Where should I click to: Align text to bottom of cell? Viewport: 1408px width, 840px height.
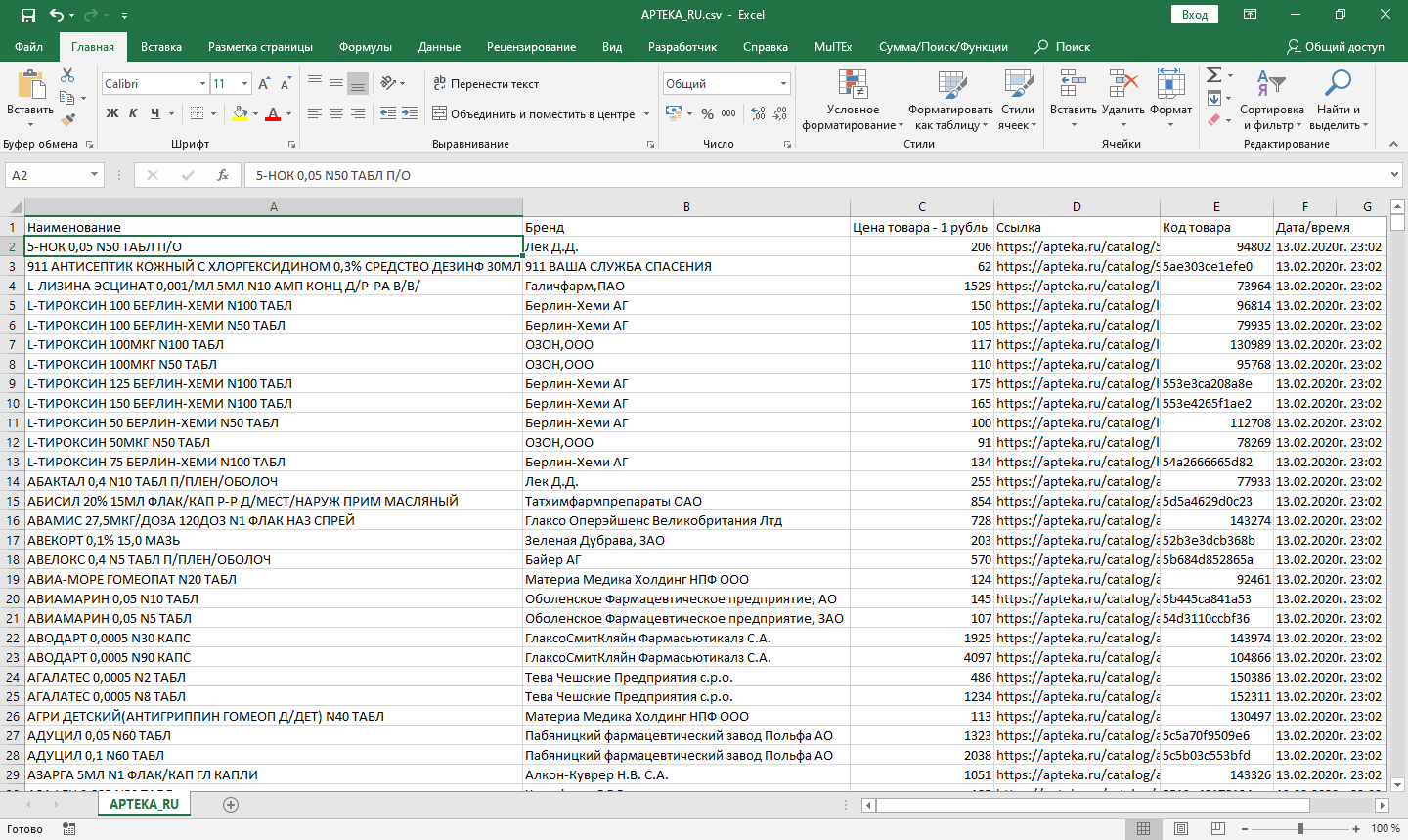pyautogui.click(x=358, y=83)
